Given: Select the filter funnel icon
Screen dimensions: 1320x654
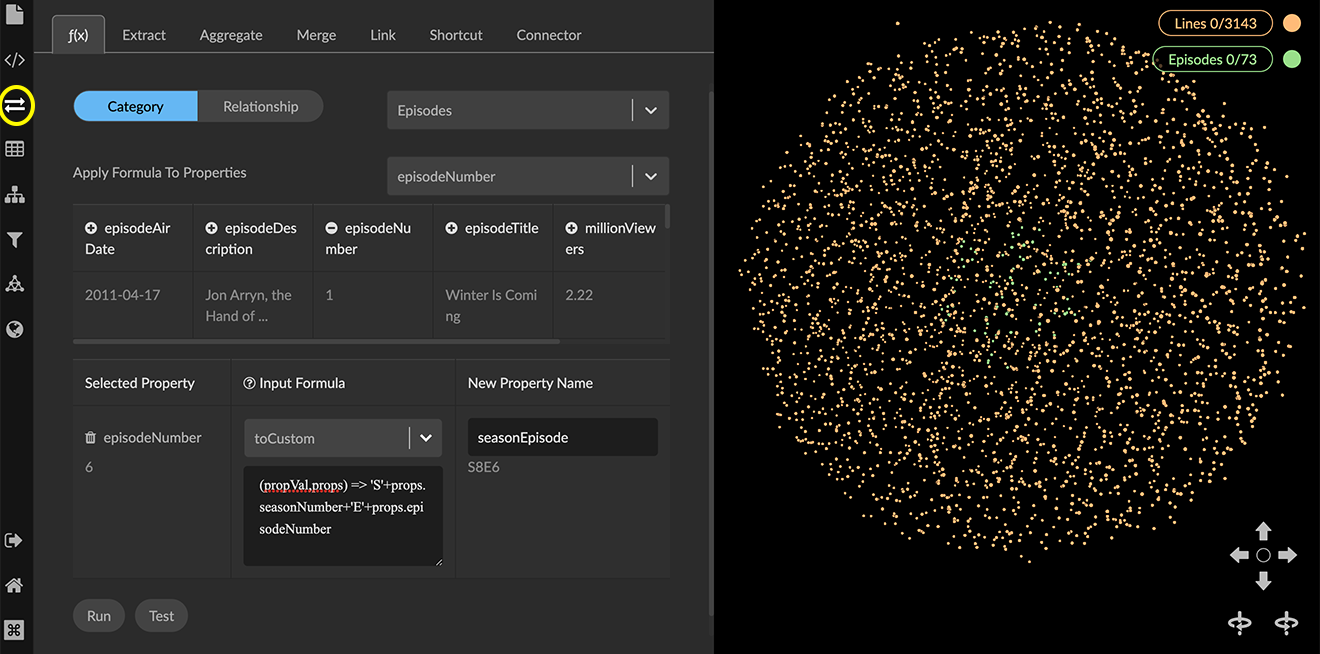Looking at the screenshot, I should tap(15, 240).
